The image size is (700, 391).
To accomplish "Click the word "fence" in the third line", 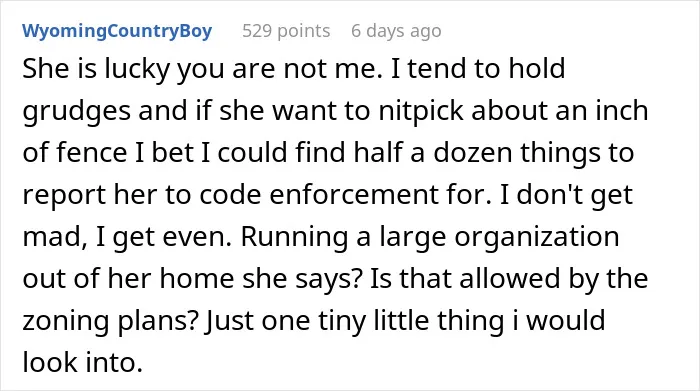I will click(92, 153).
